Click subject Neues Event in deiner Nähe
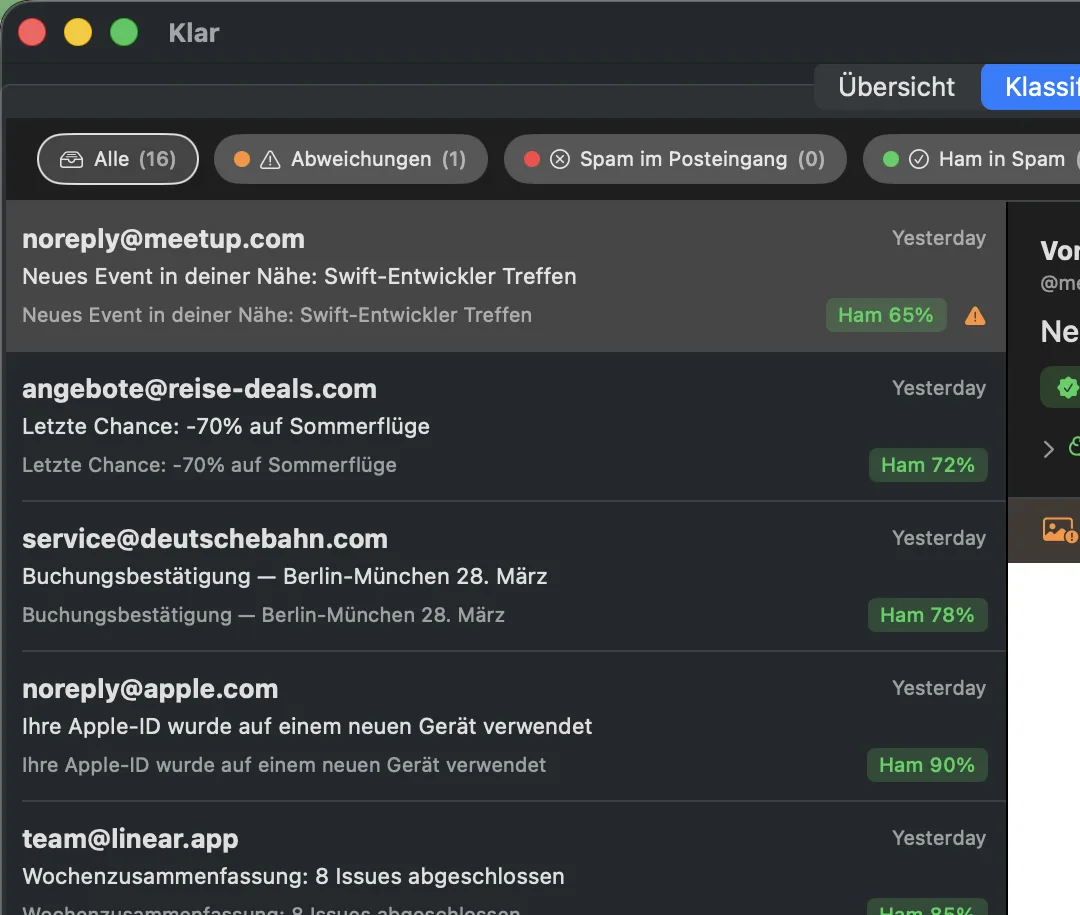Screen dimensions: 1080x915 pyautogui.click(x=299, y=276)
